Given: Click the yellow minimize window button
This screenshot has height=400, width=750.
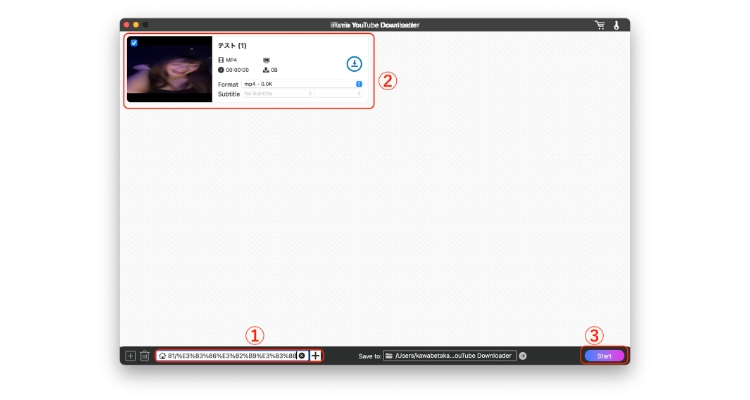Looking at the screenshot, I should pos(136,25).
